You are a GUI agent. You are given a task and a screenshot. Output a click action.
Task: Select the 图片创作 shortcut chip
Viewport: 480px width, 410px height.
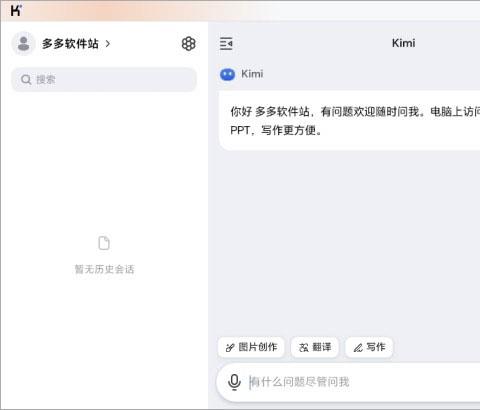(251, 347)
